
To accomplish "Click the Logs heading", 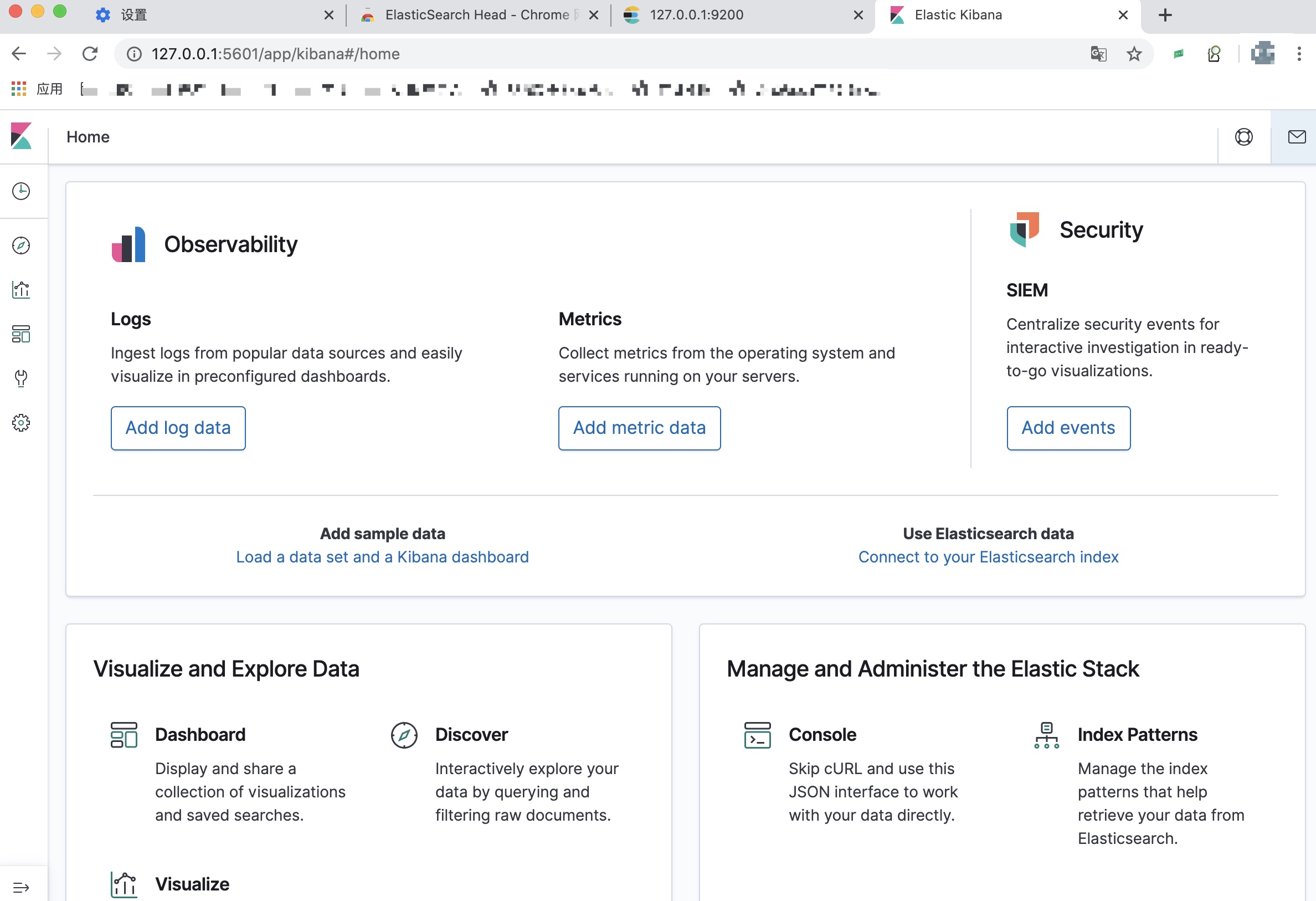I will [x=131, y=319].
